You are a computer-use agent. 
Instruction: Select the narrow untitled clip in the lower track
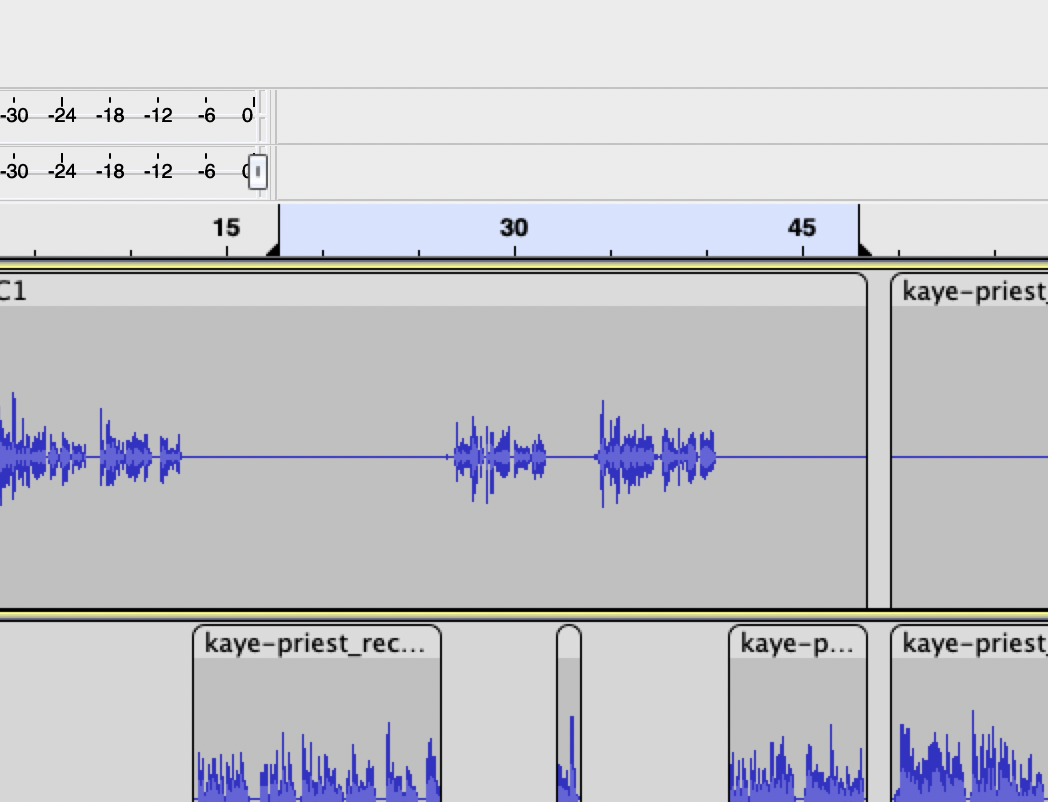point(569,712)
